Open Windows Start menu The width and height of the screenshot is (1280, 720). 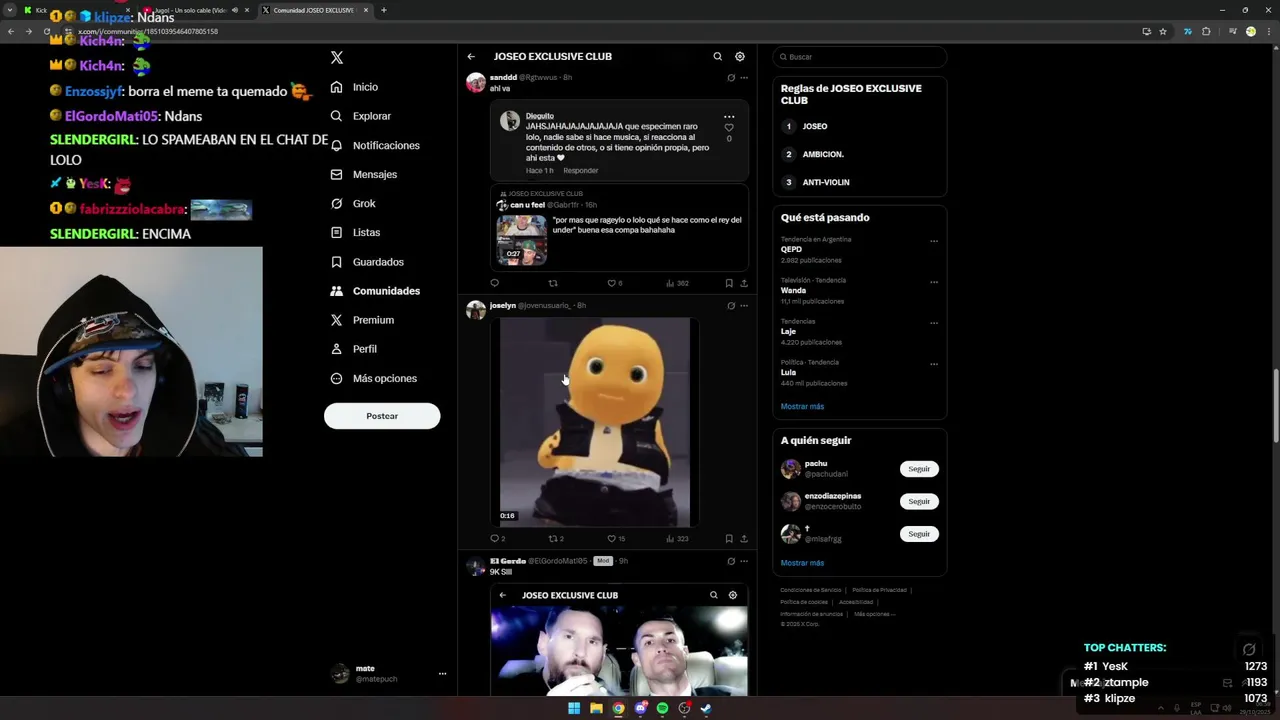click(574, 709)
